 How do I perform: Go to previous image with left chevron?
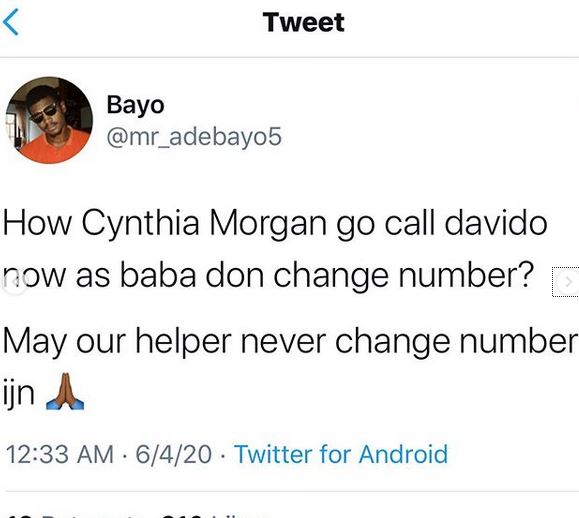click(x=14, y=282)
